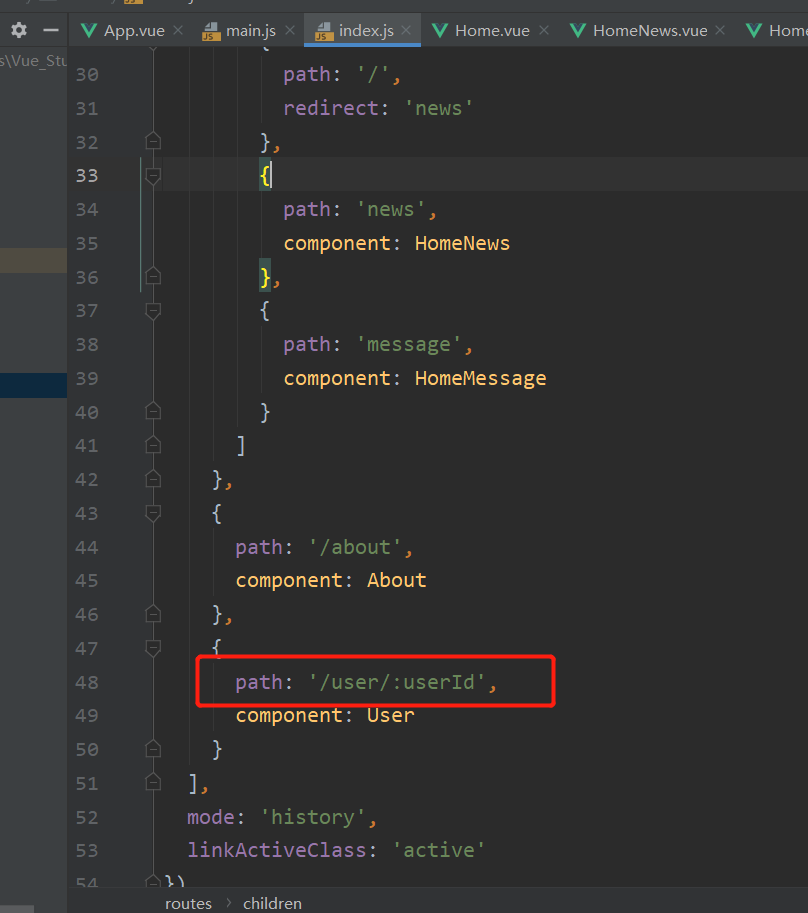The width and height of the screenshot is (808, 913).
Task: Click the 'news' path string on line 34
Action: tap(391, 210)
